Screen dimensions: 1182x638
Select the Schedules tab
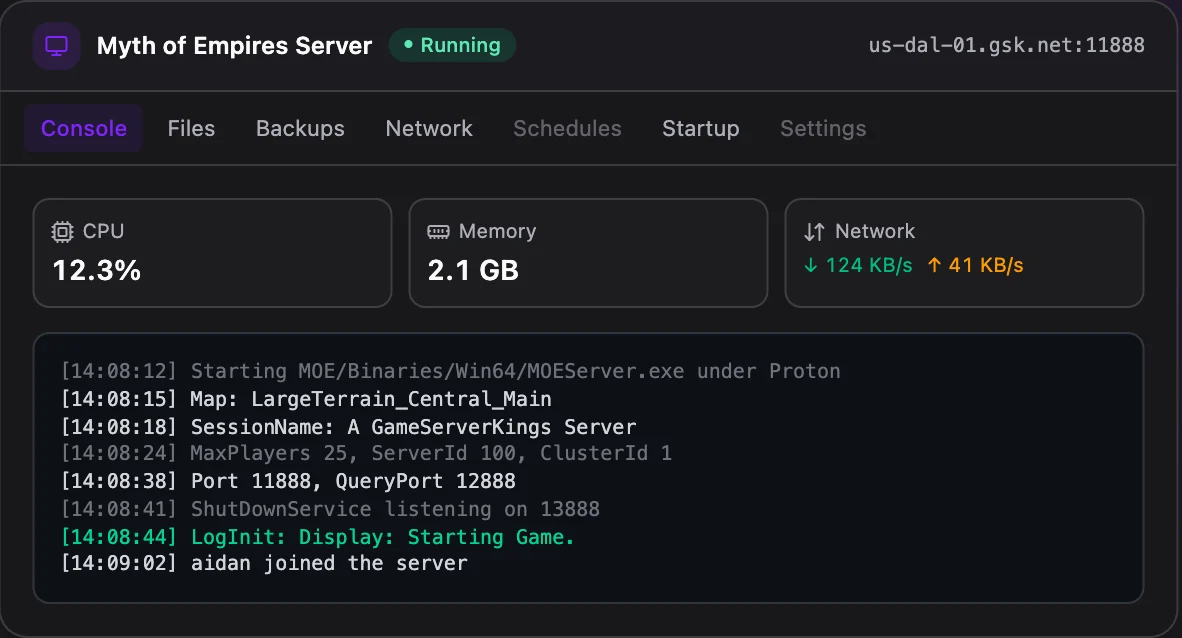[568, 128]
